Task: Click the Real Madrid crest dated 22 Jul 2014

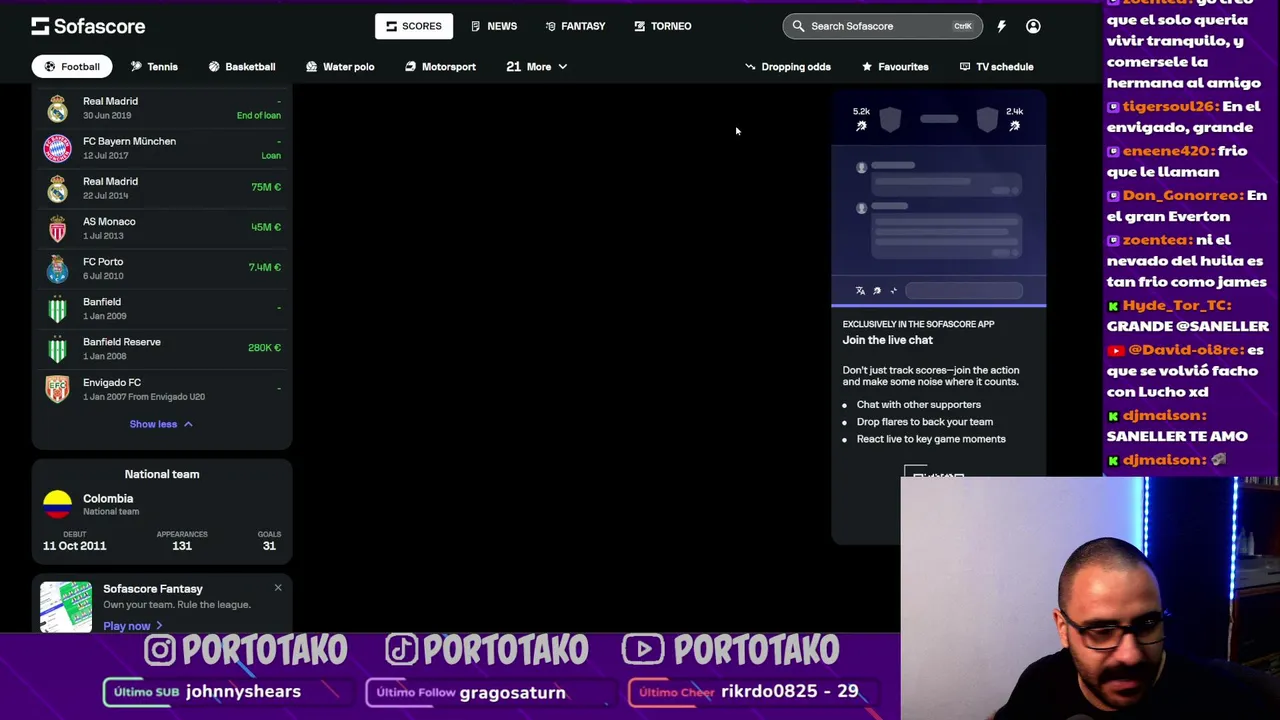Action: (57, 188)
